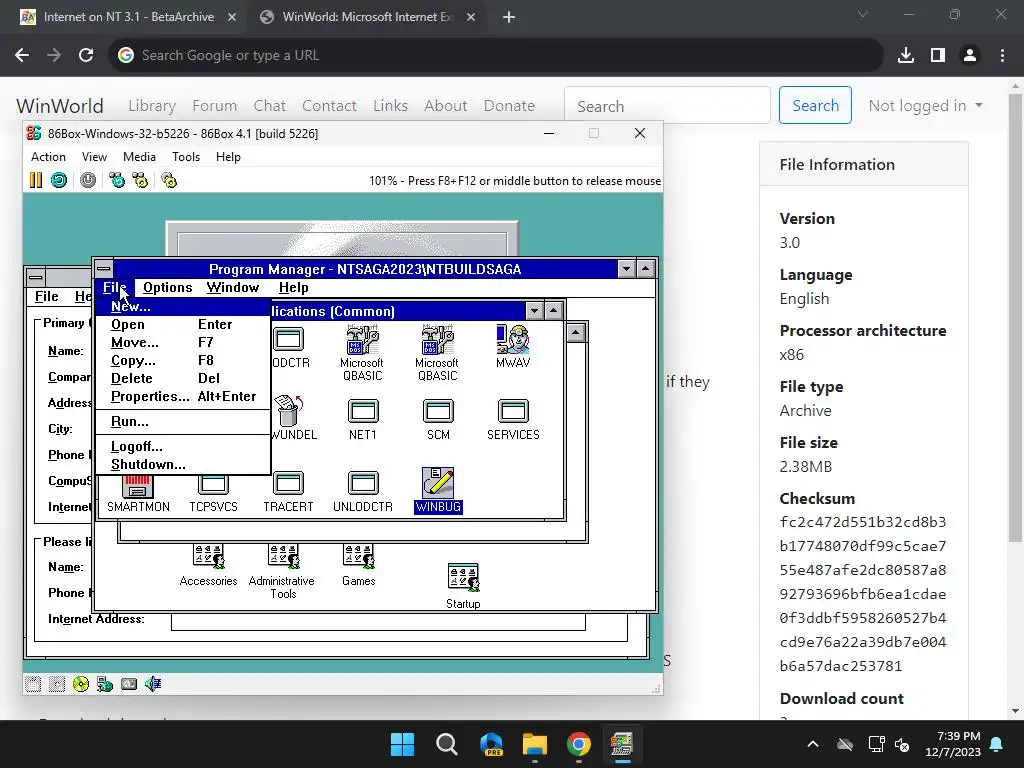Click the taskbar clock 7:39 PM

click(x=953, y=744)
